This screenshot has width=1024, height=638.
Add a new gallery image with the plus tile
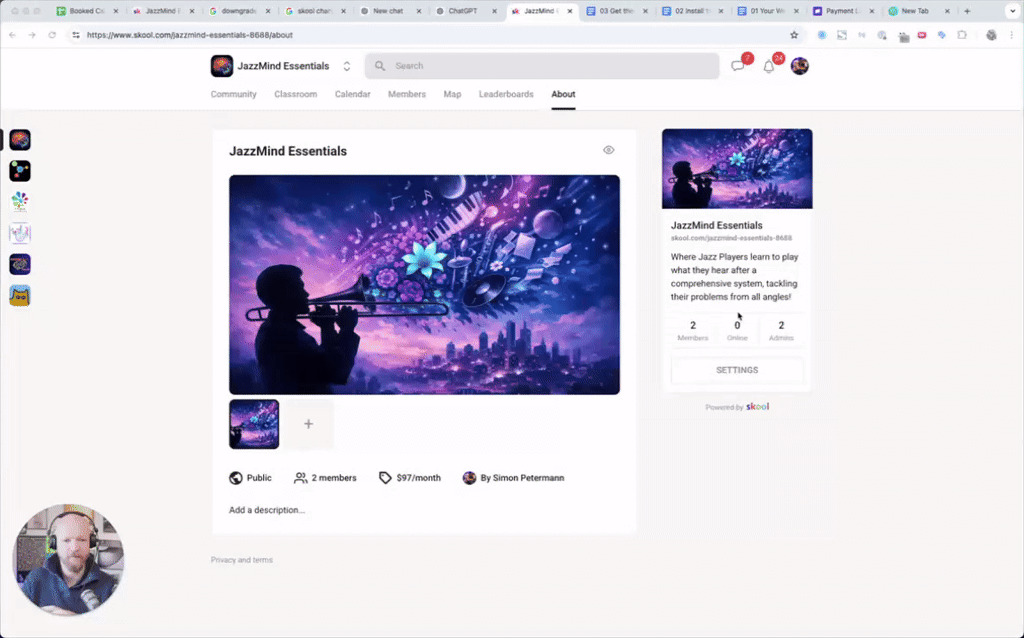[x=308, y=424]
